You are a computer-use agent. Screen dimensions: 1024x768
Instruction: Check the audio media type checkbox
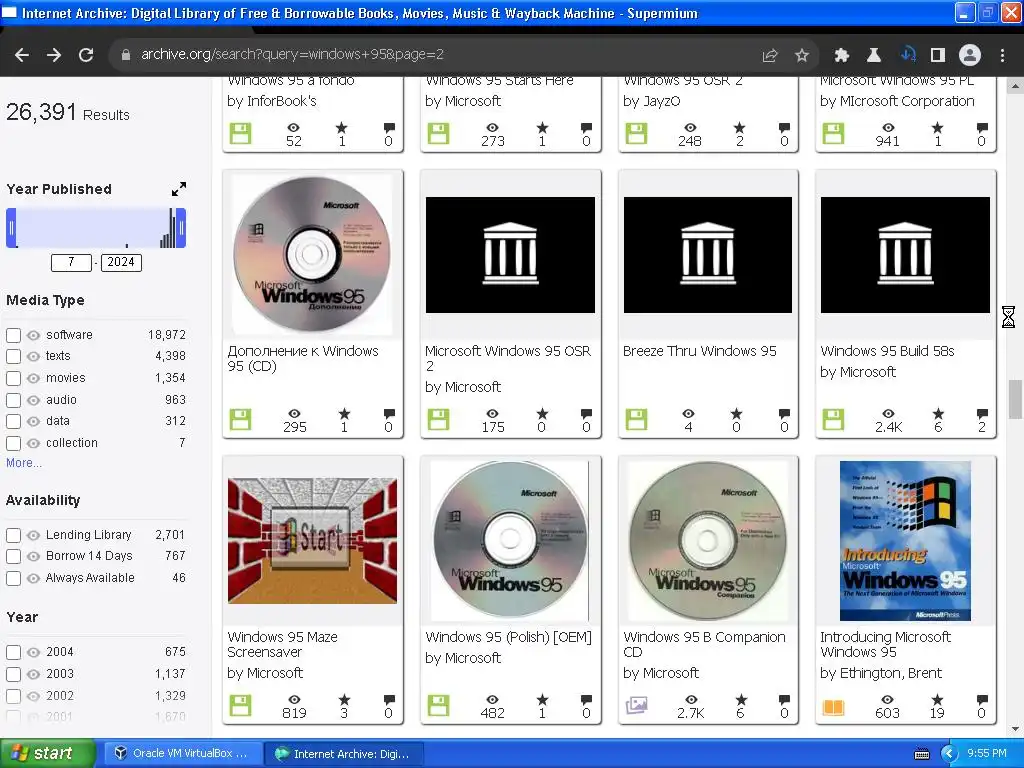click(x=14, y=400)
